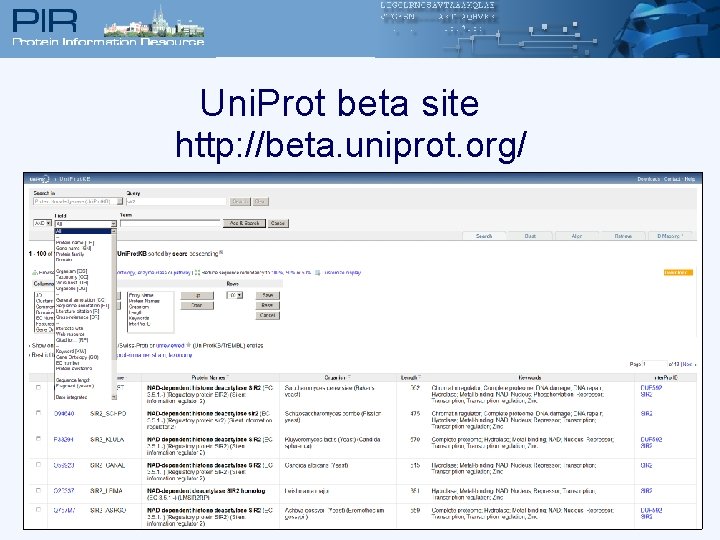Tick the checkbox for entry SIR2_KLULA
This screenshot has height=540, width=720.
[x=39, y=439]
